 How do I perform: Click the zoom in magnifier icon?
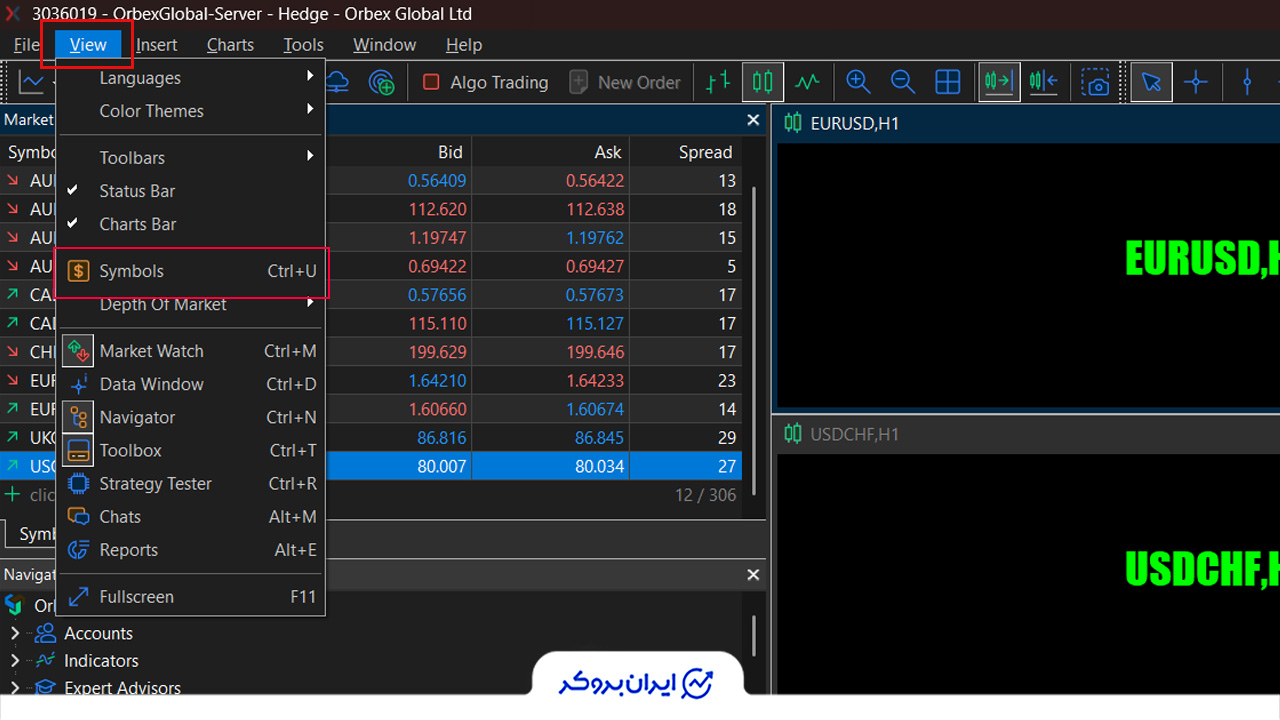pos(858,82)
